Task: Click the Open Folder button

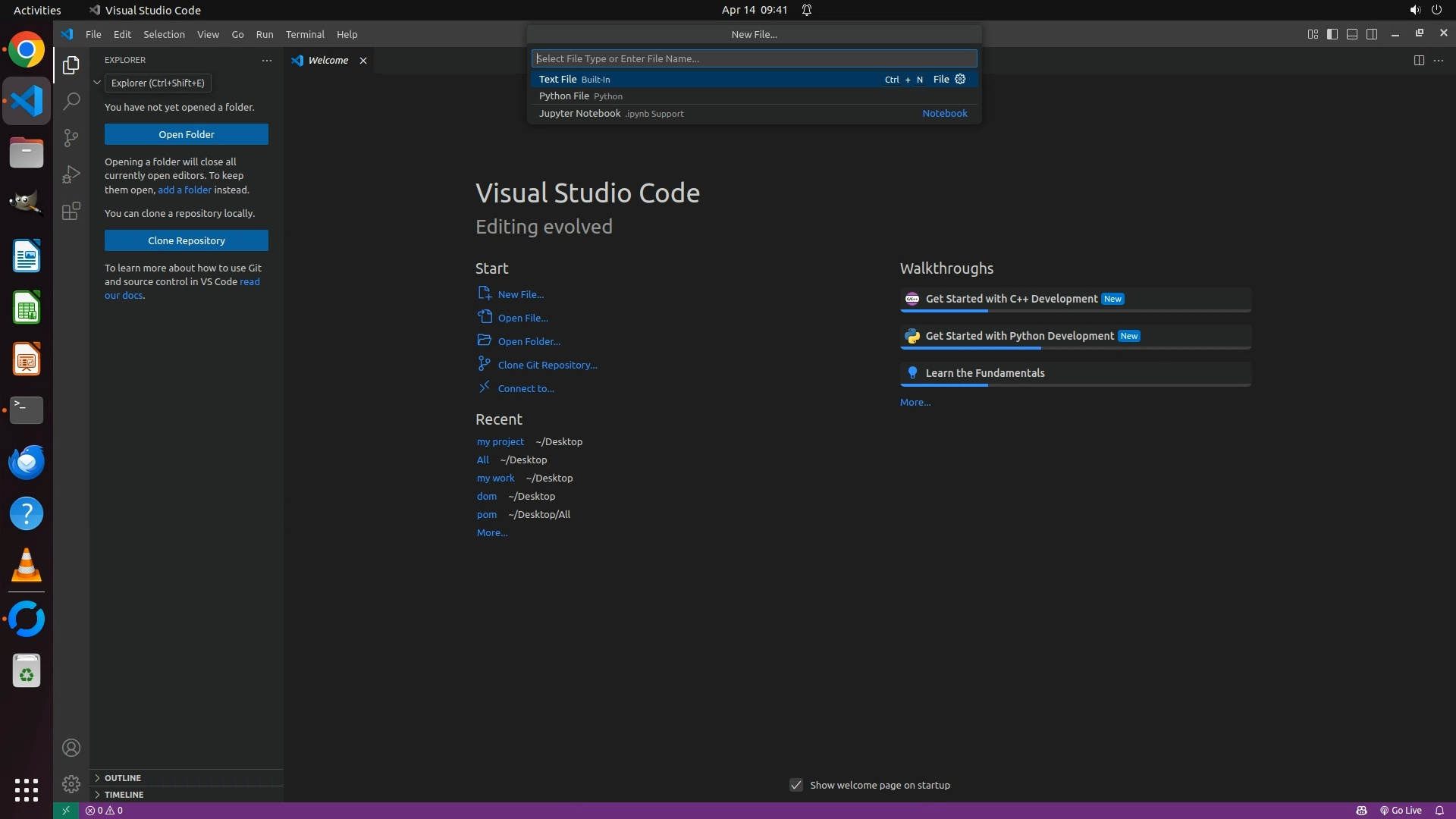Action: click(186, 134)
